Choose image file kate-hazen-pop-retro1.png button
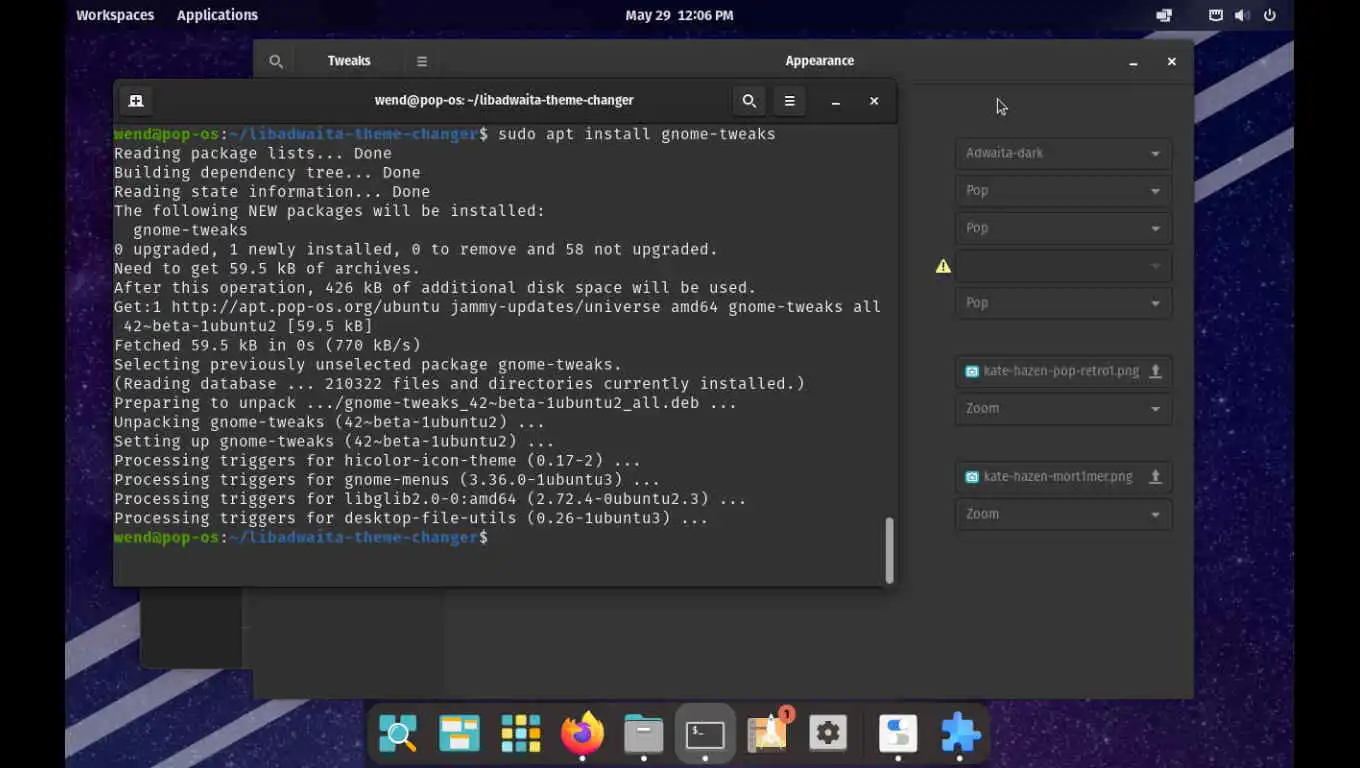 [x=1063, y=371]
